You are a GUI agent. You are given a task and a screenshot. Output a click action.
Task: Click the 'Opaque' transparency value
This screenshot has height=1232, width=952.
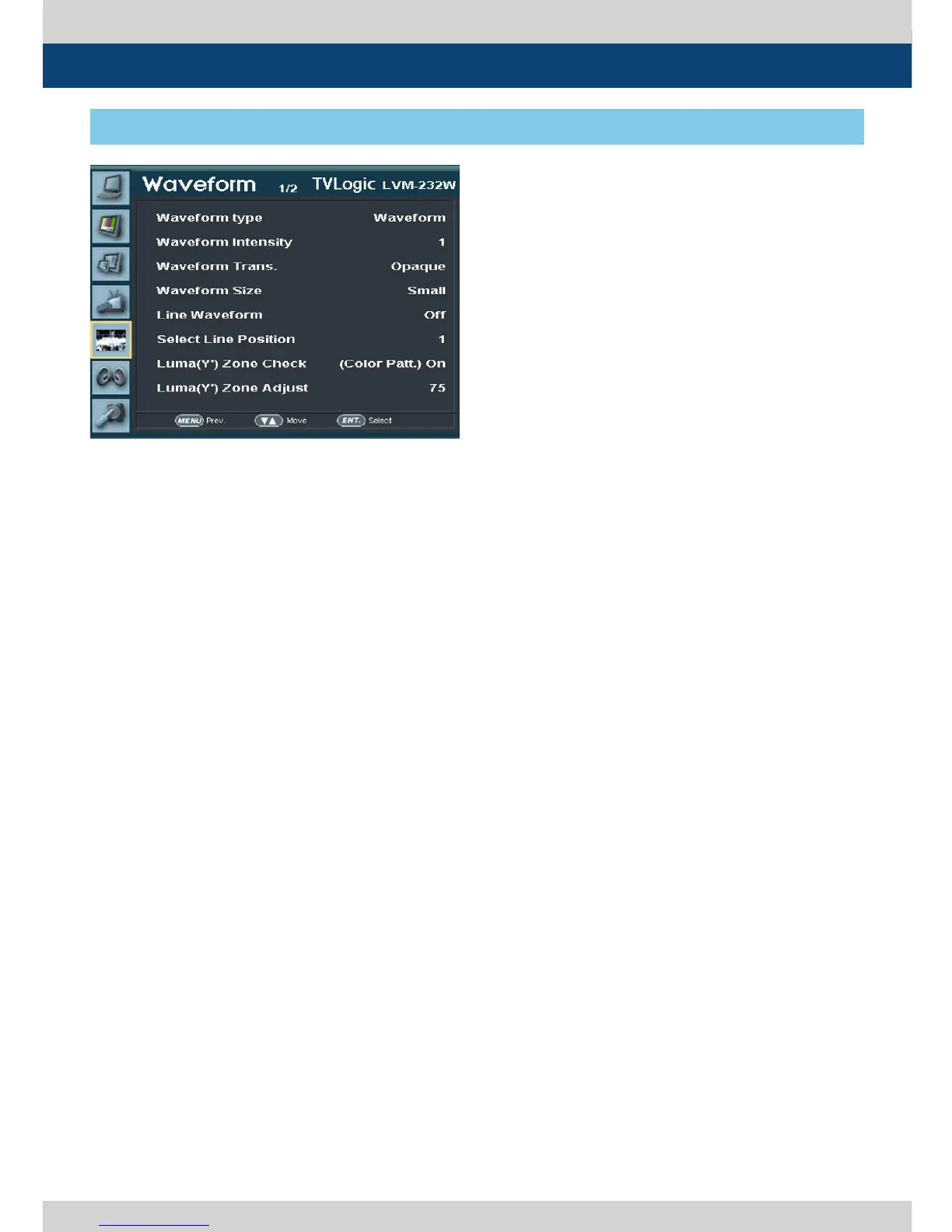coord(418,267)
